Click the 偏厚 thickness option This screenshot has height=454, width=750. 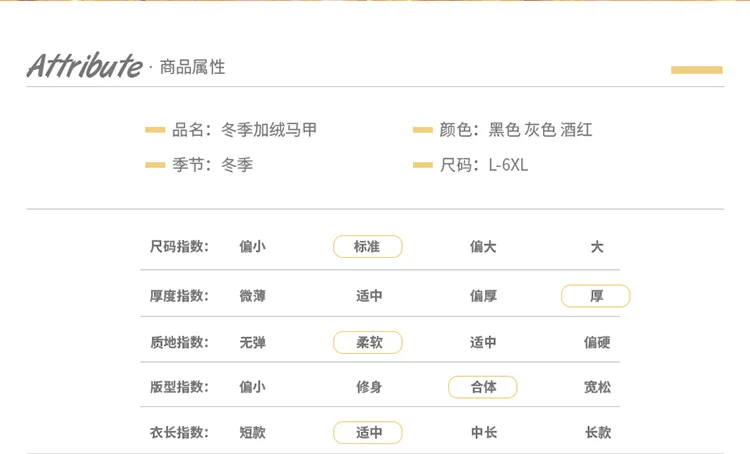[x=483, y=296]
